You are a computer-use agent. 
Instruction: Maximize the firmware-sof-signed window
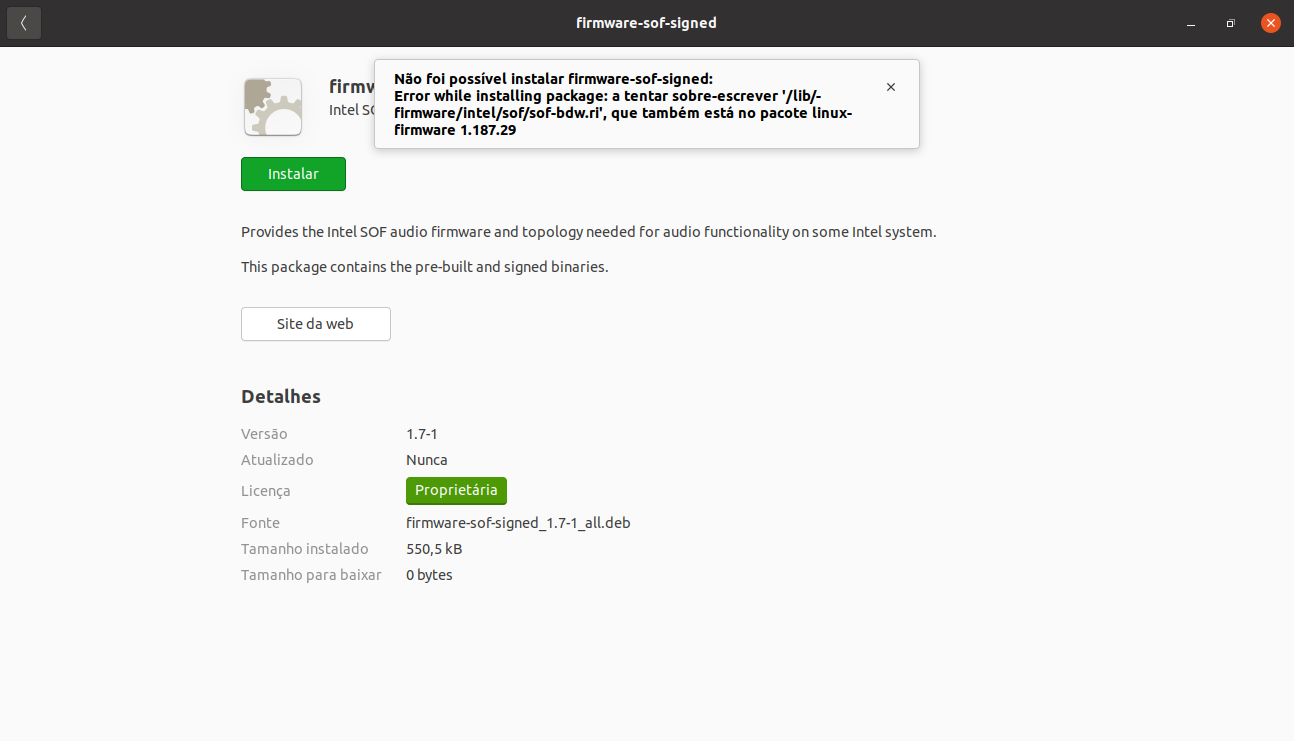(x=1230, y=23)
